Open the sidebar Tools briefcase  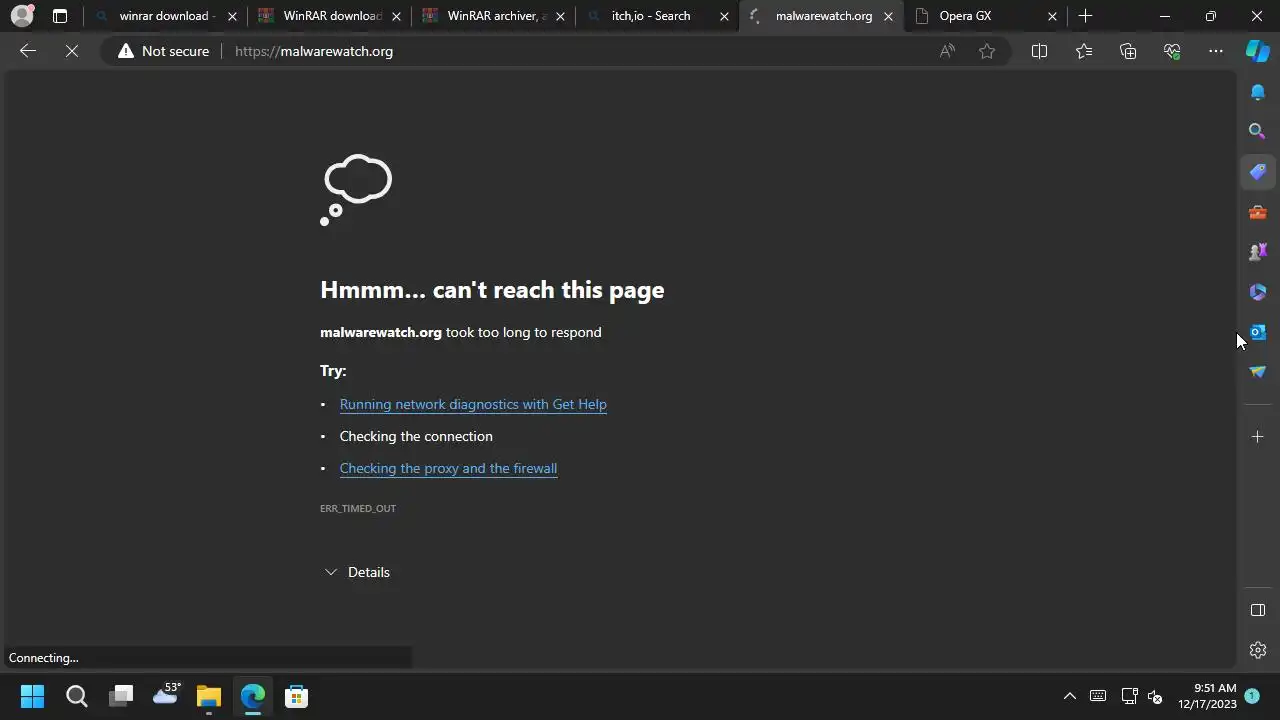1258,212
